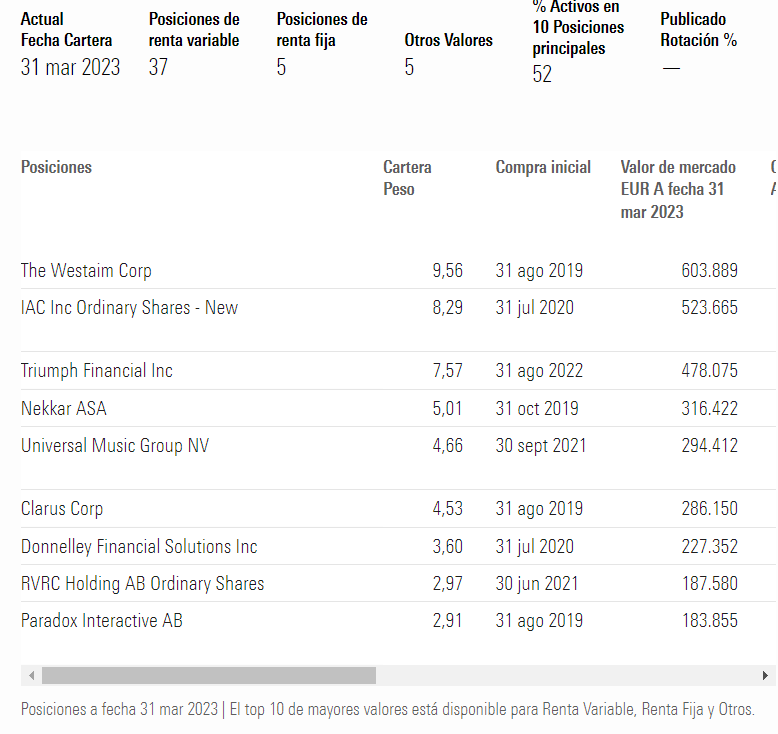778x734 pixels.
Task: Click top 10 assets percentage 52
Action: tap(542, 74)
